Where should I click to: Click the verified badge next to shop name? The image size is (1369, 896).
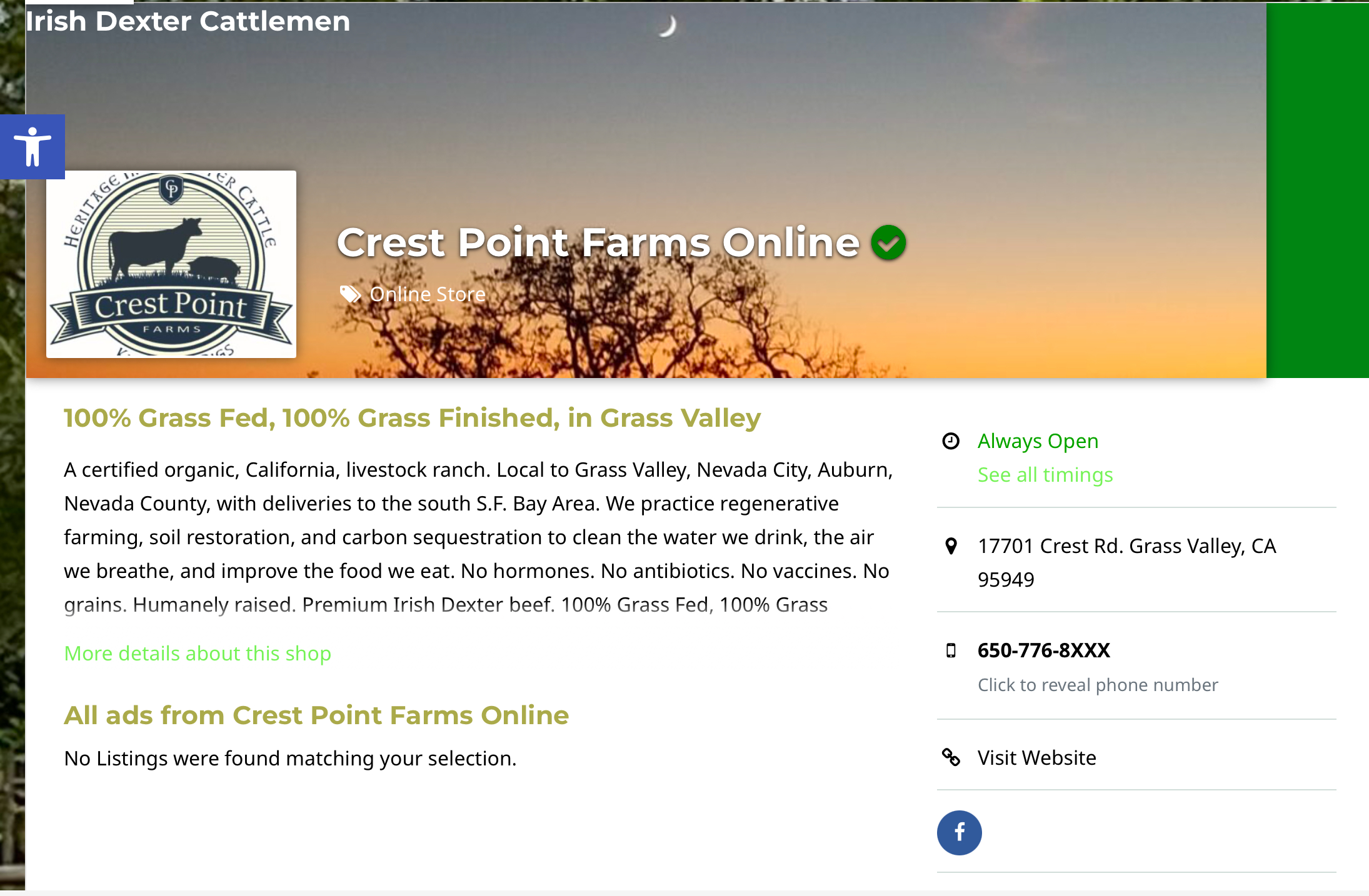888,243
